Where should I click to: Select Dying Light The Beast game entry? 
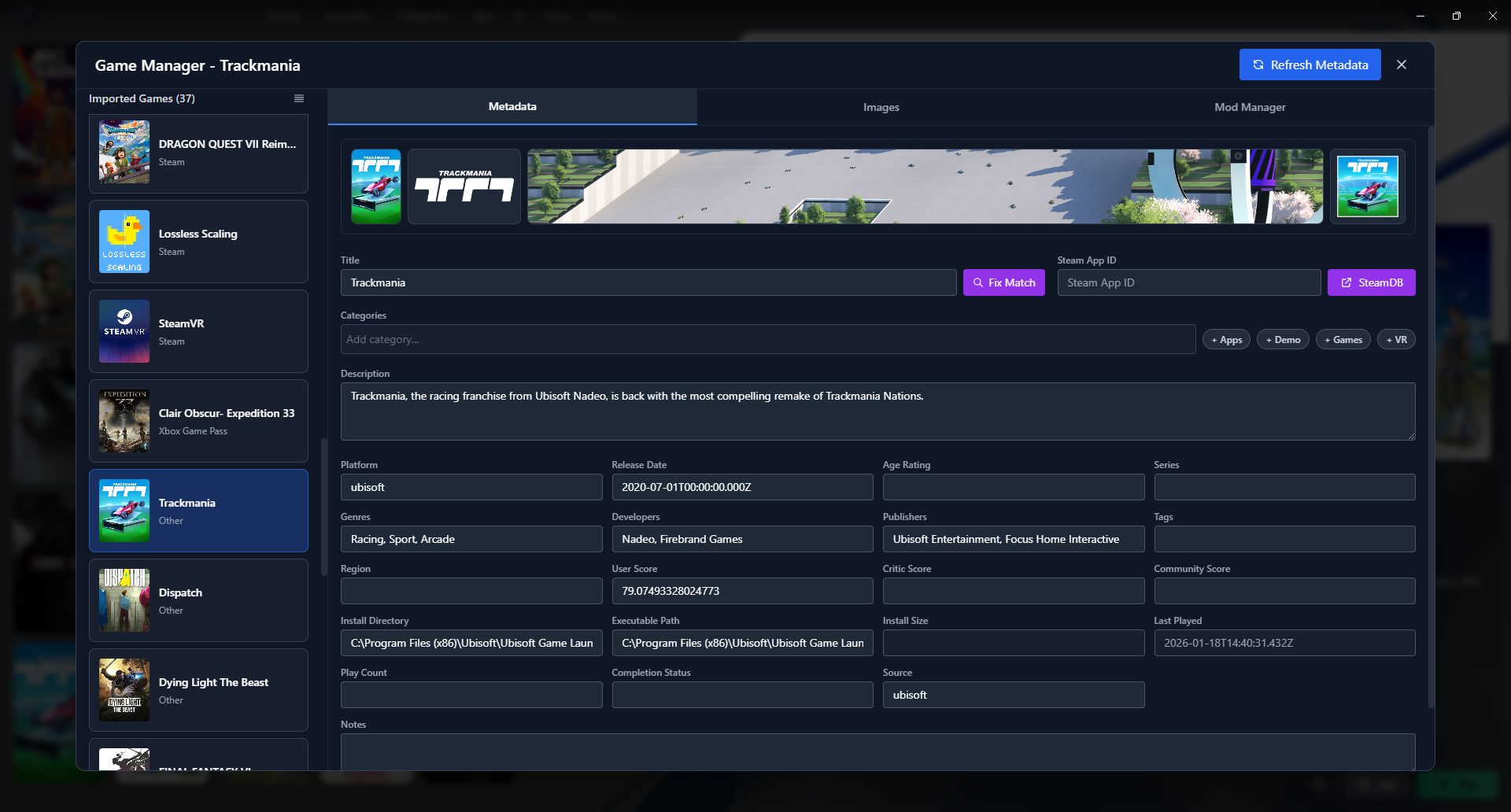198,690
